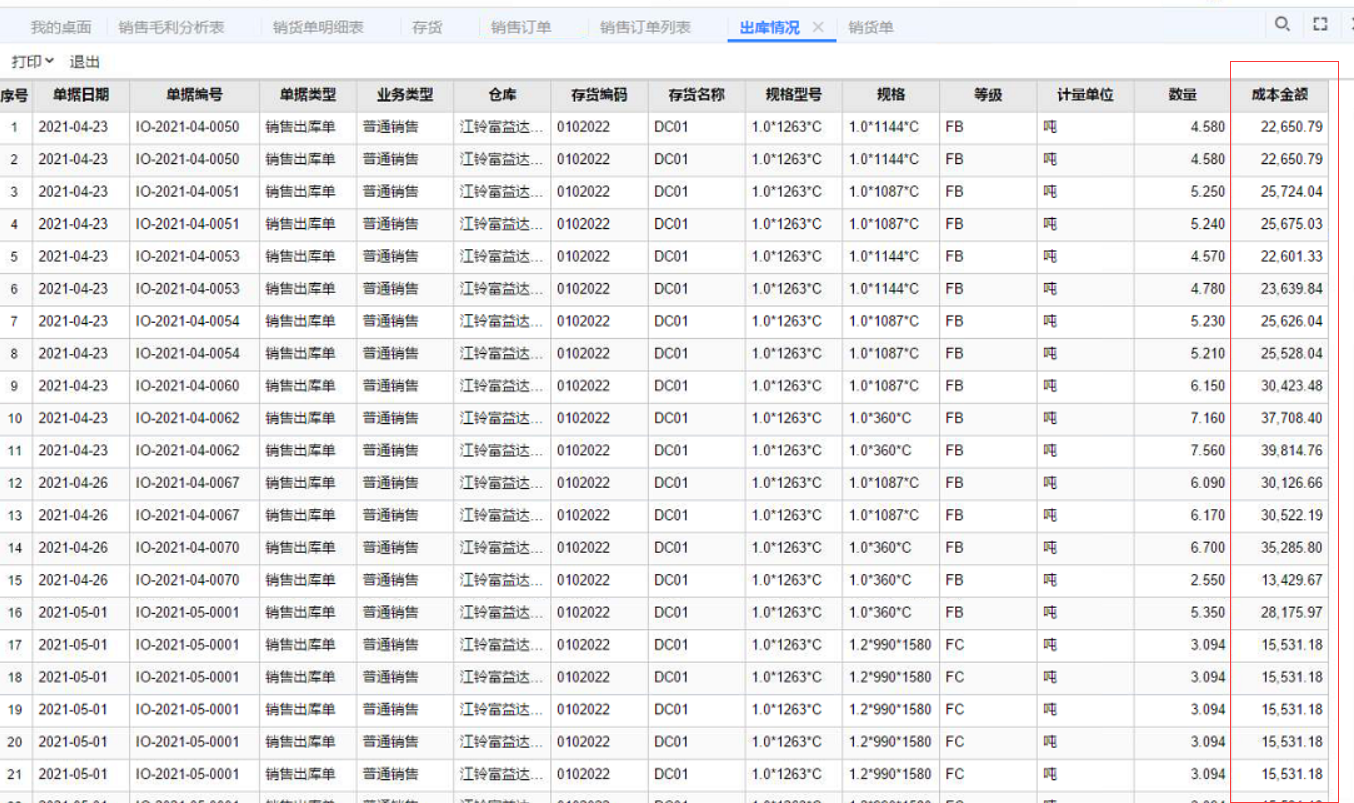Click the 仓库 column header
The height and width of the screenshot is (803, 1354).
[x=502, y=95]
